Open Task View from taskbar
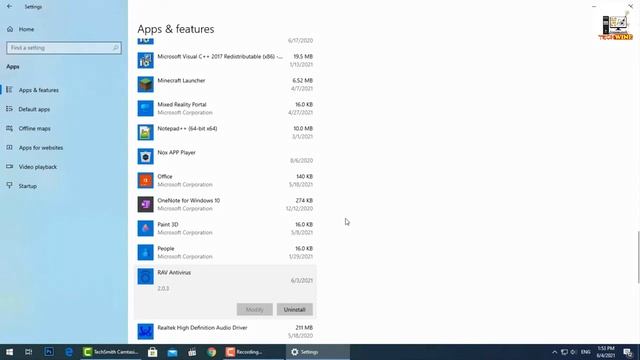640x360 pixels. 28,352
